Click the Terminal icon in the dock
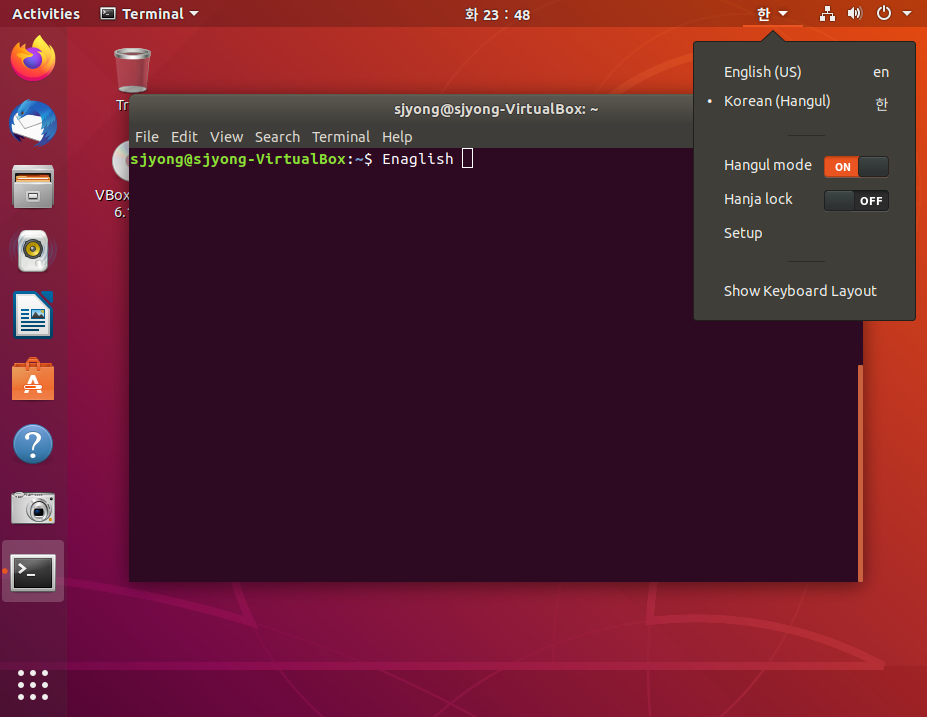The image size is (927, 717). click(x=33, y=572)
